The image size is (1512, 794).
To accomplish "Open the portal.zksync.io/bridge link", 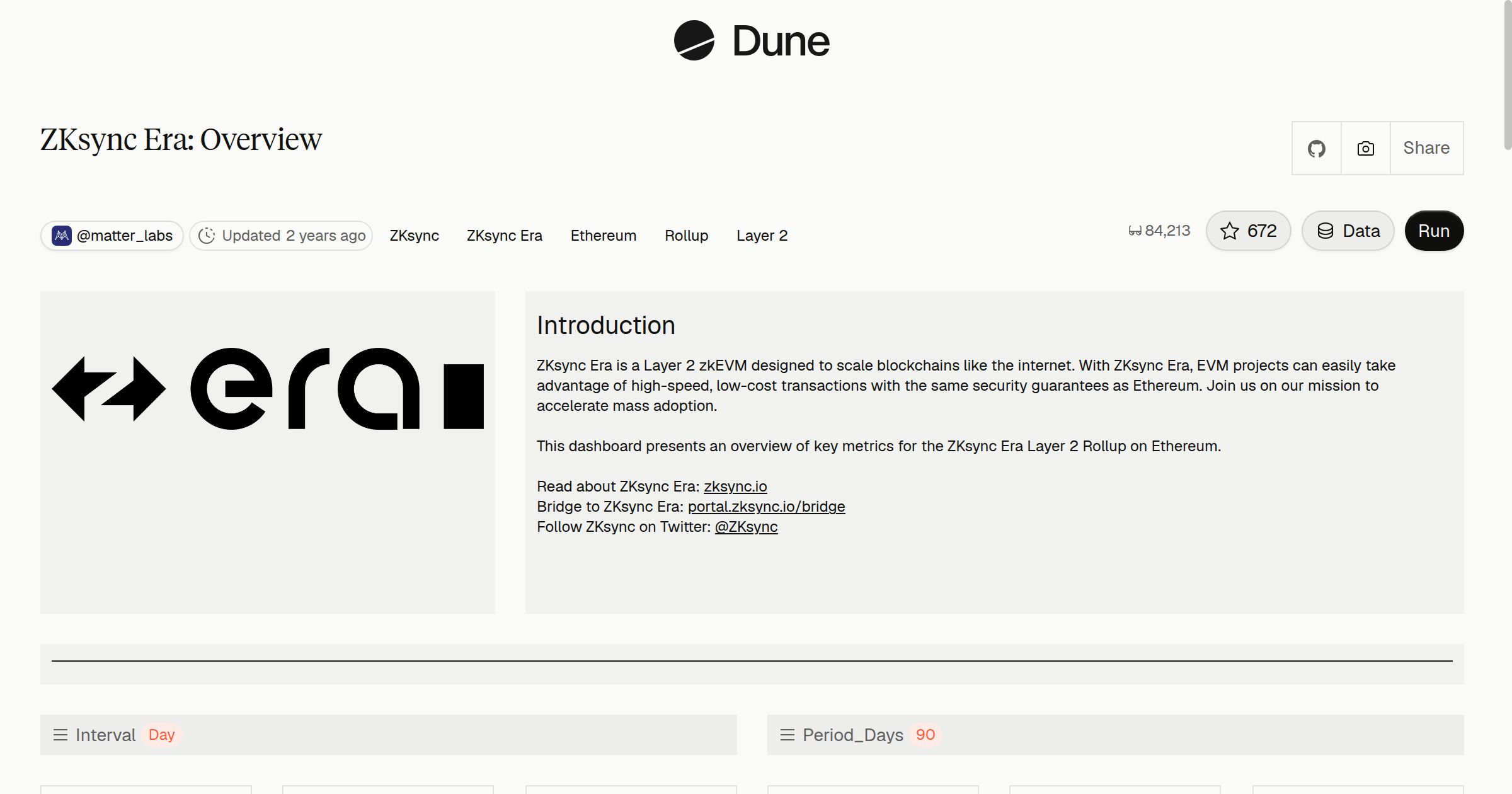I will click(766, 507).
